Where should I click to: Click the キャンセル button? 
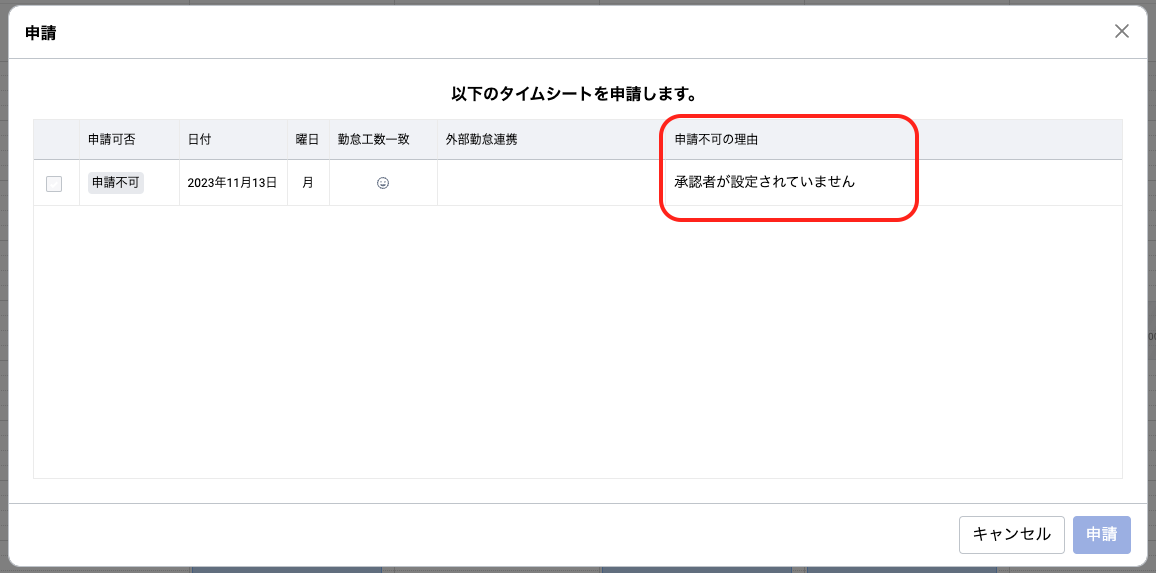point(1012,535)
